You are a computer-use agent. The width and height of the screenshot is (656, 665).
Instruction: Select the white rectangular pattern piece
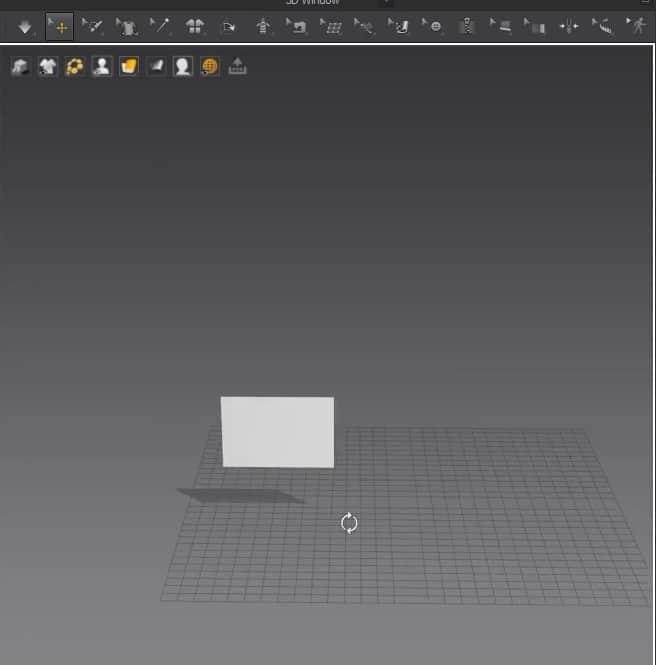click(x=278, y=432)
